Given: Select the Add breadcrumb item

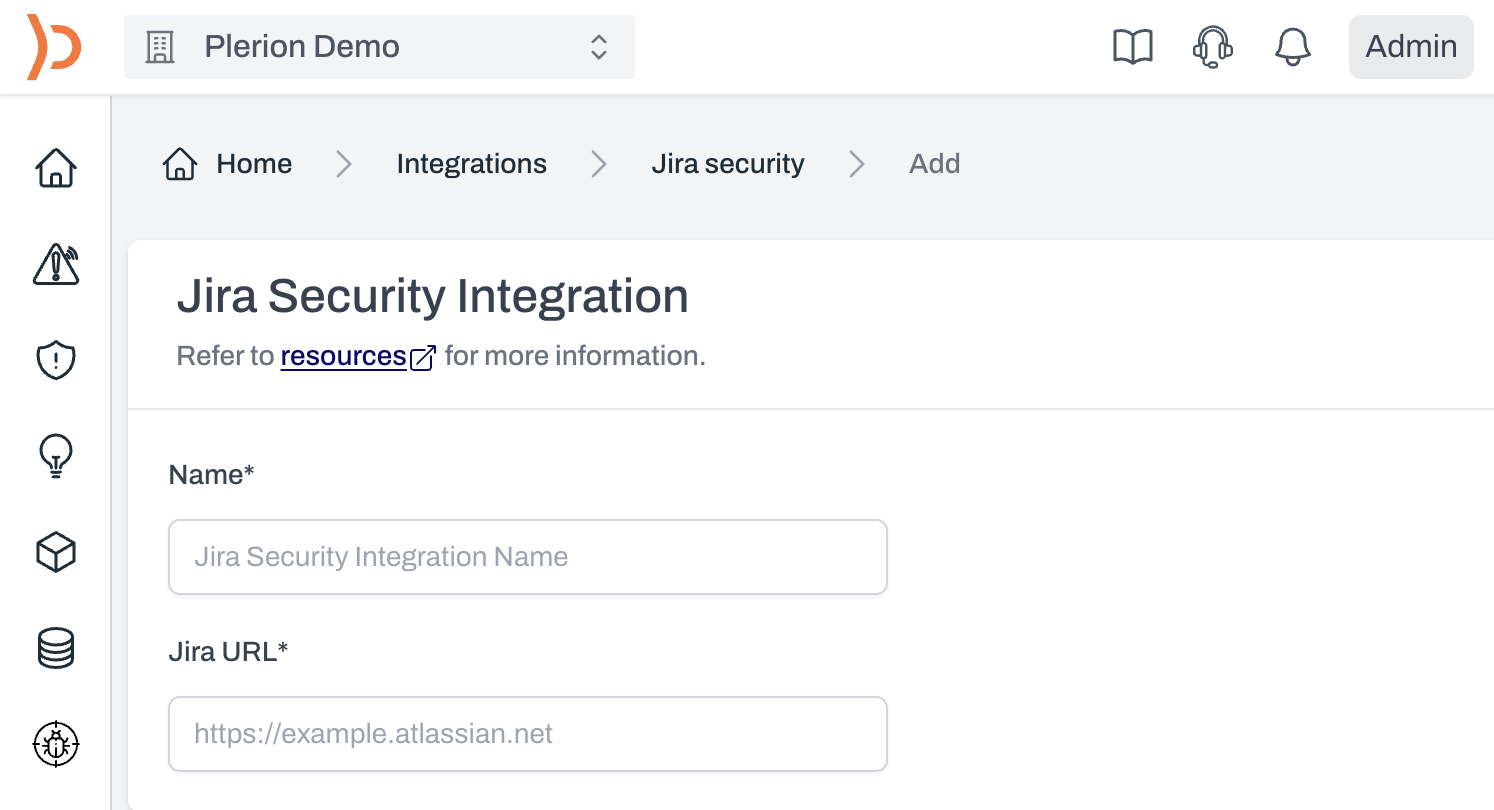Looking at the screenshot, I should (935, 164).
